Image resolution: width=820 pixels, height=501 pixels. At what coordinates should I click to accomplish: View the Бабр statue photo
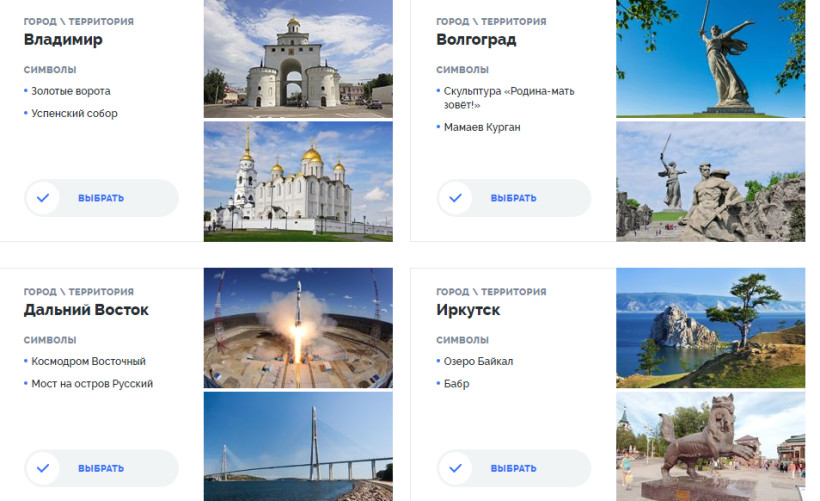(x=710, y=446)
